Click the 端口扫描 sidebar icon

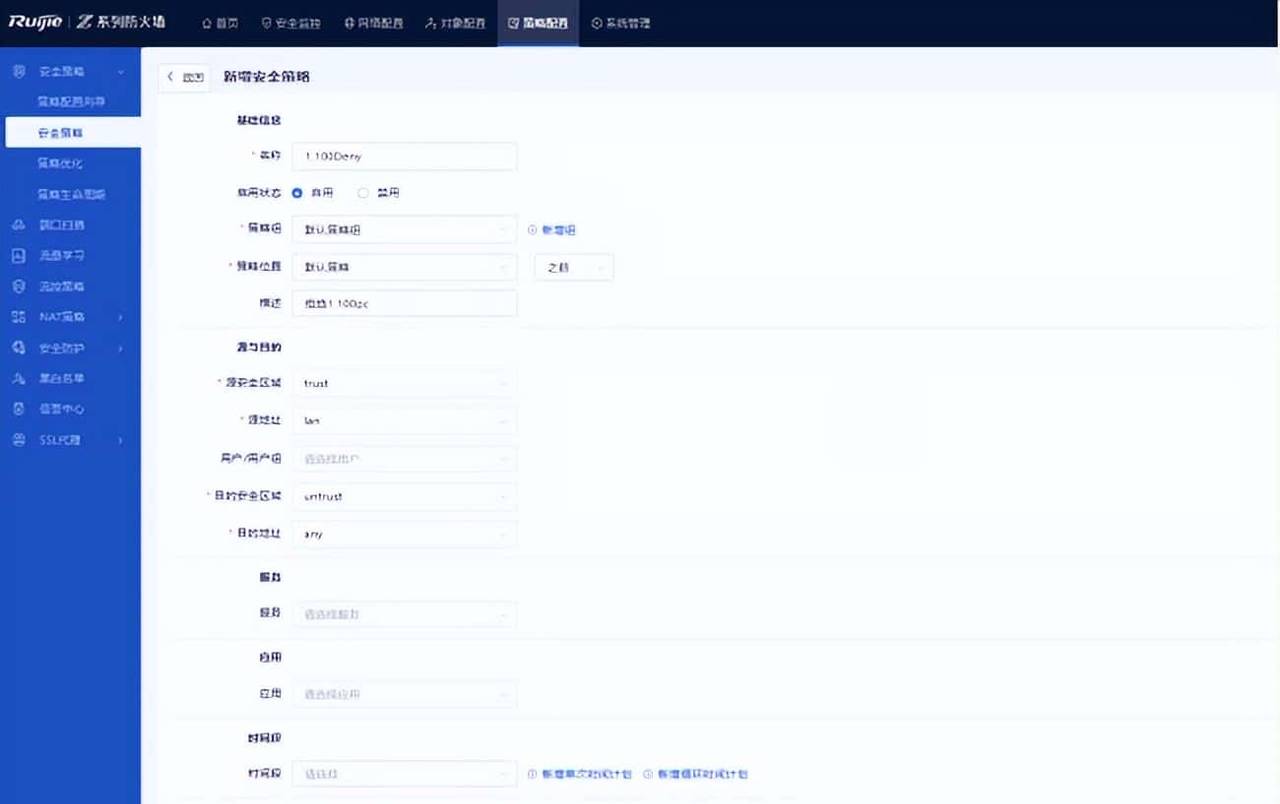tap(17, 224)
